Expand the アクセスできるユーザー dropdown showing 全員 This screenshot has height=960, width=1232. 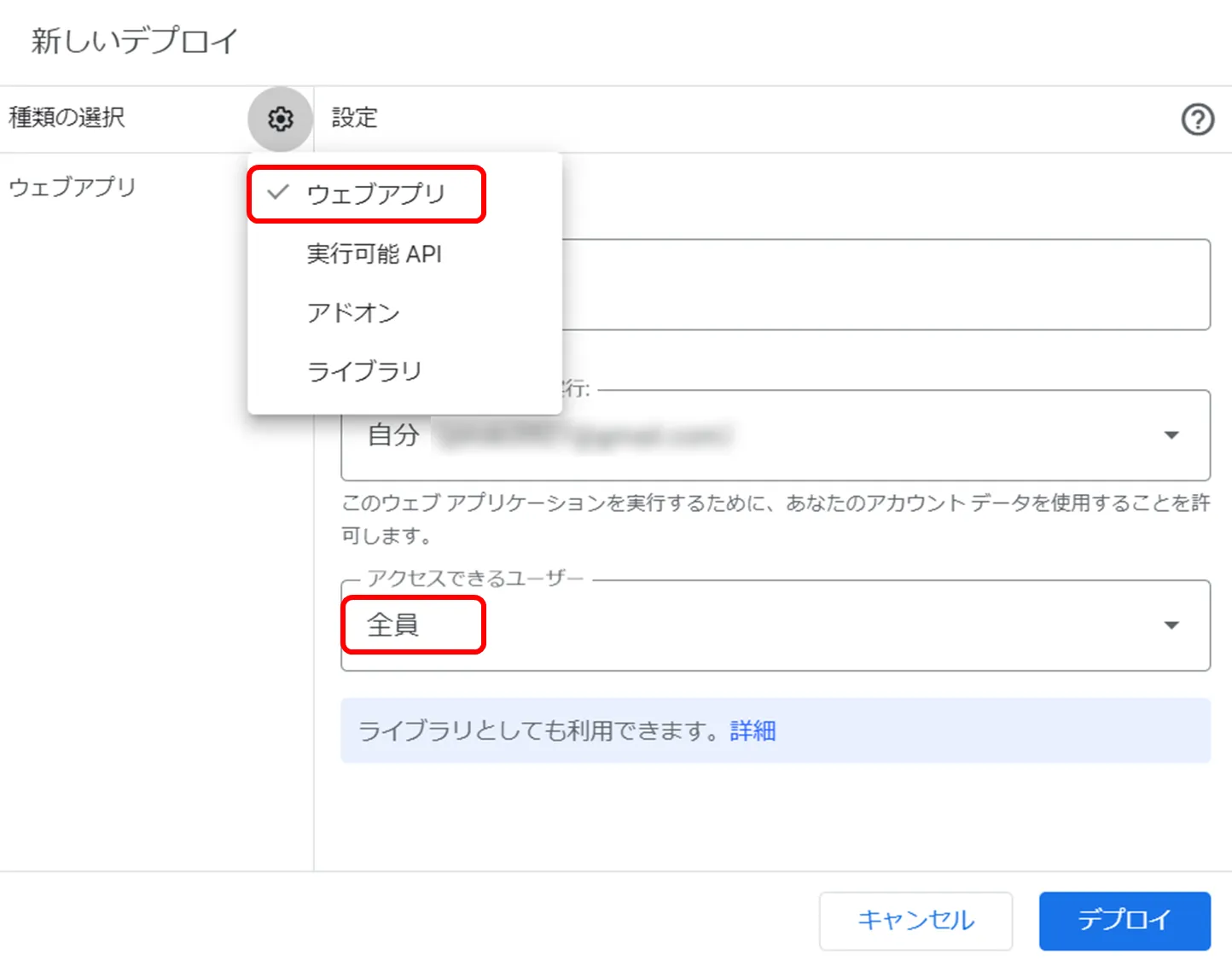pos(775,625)
